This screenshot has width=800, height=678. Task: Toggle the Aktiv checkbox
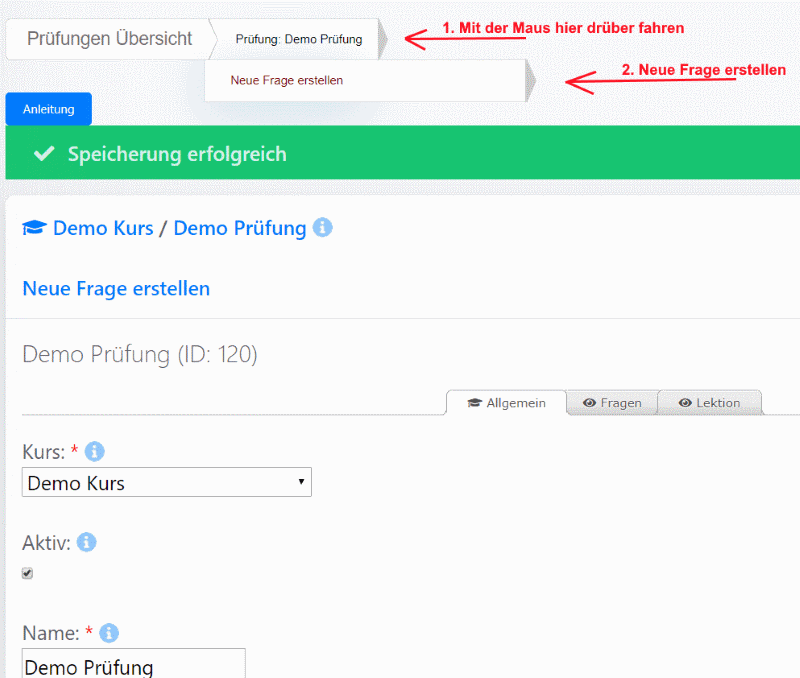(27, 573)
